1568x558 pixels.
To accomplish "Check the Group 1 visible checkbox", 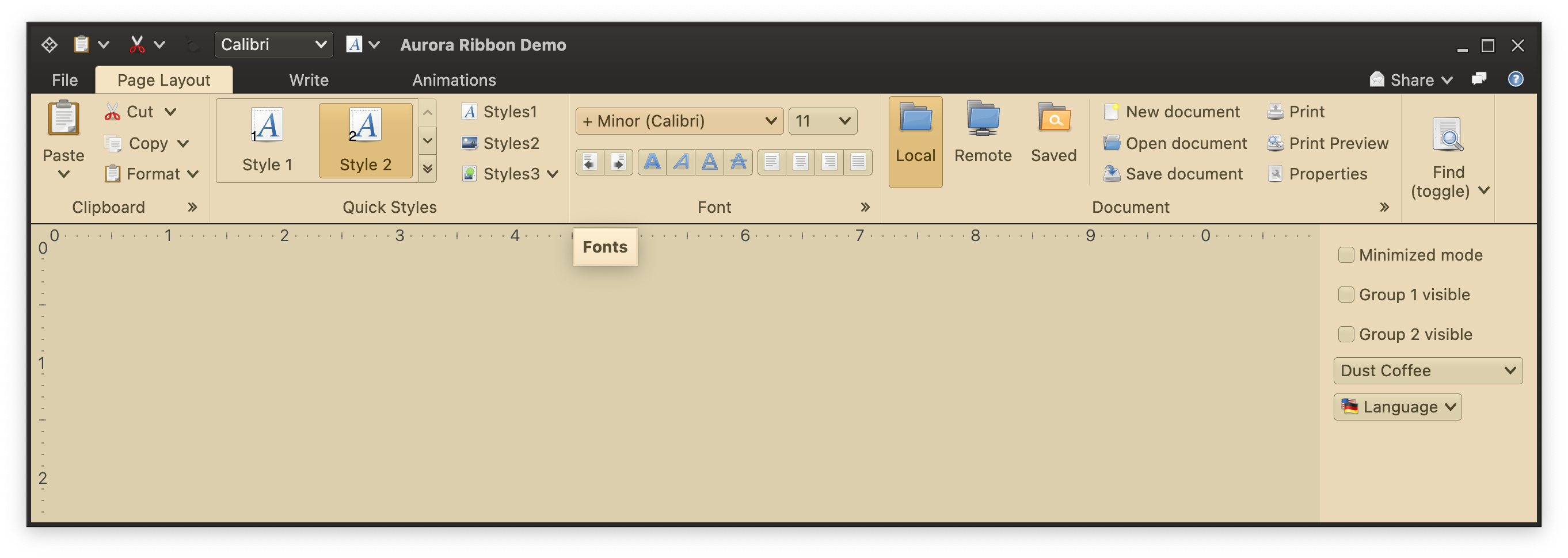I will pyautogui.click(x=1346, y=295).
